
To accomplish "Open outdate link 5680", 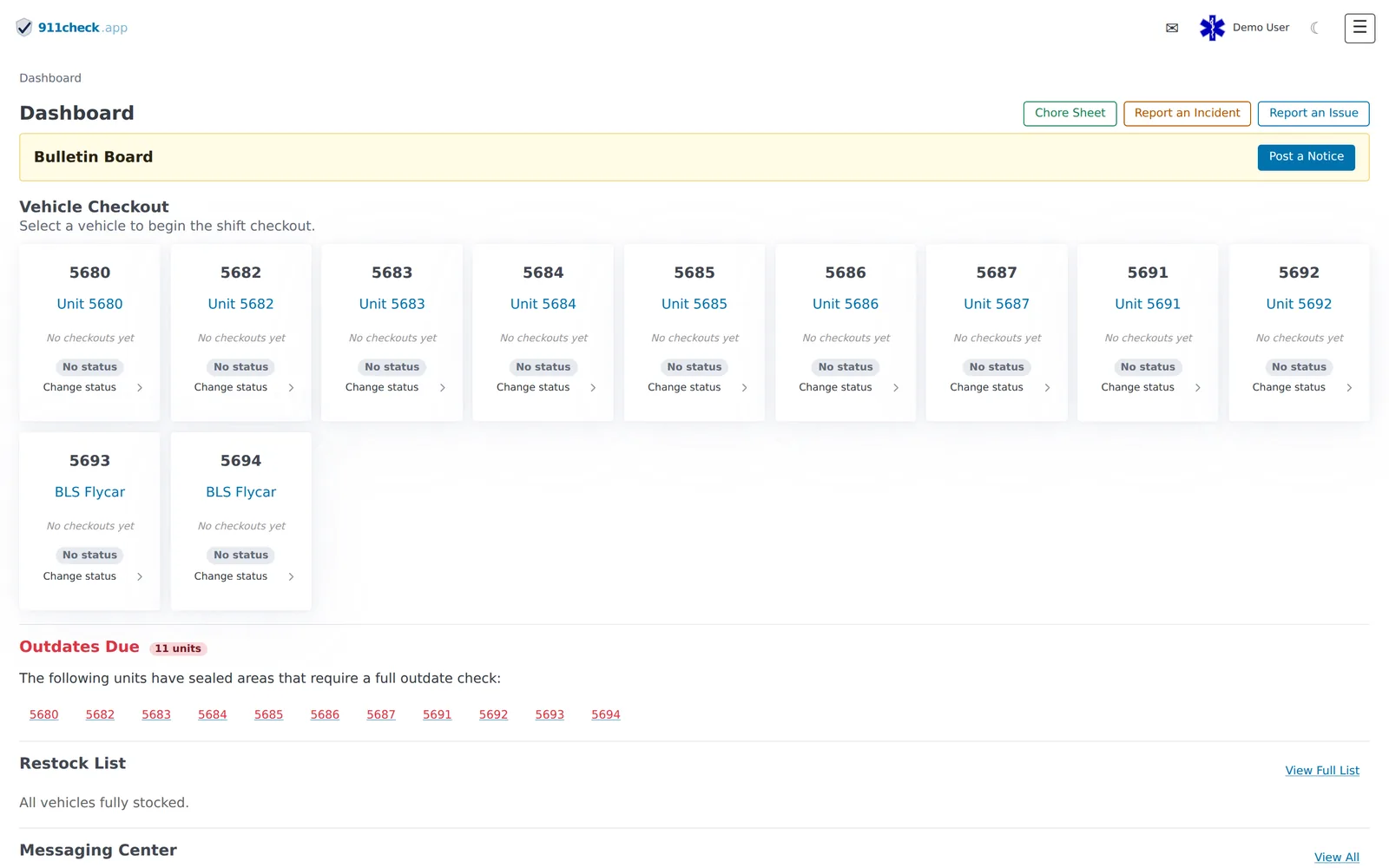I will (x=44, y=714).
